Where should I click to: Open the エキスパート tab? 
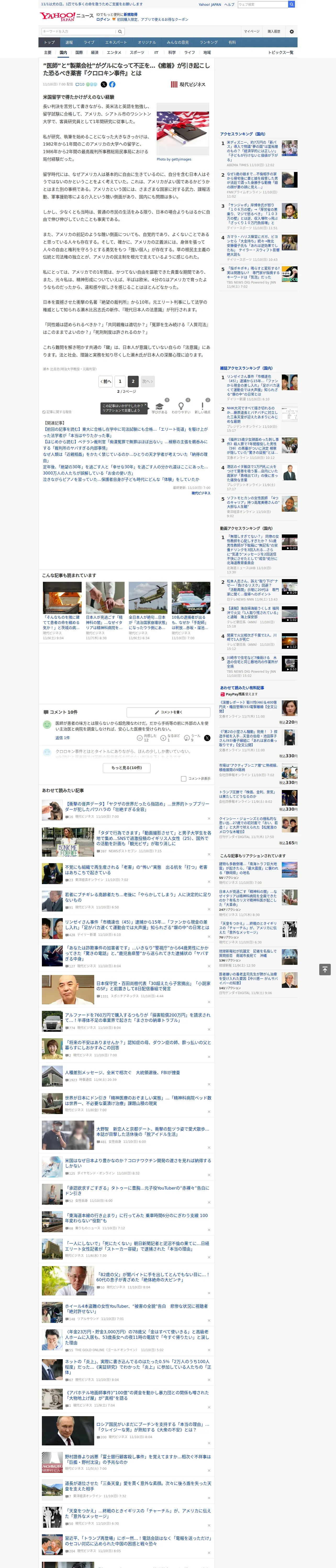(x=116, y=43)
